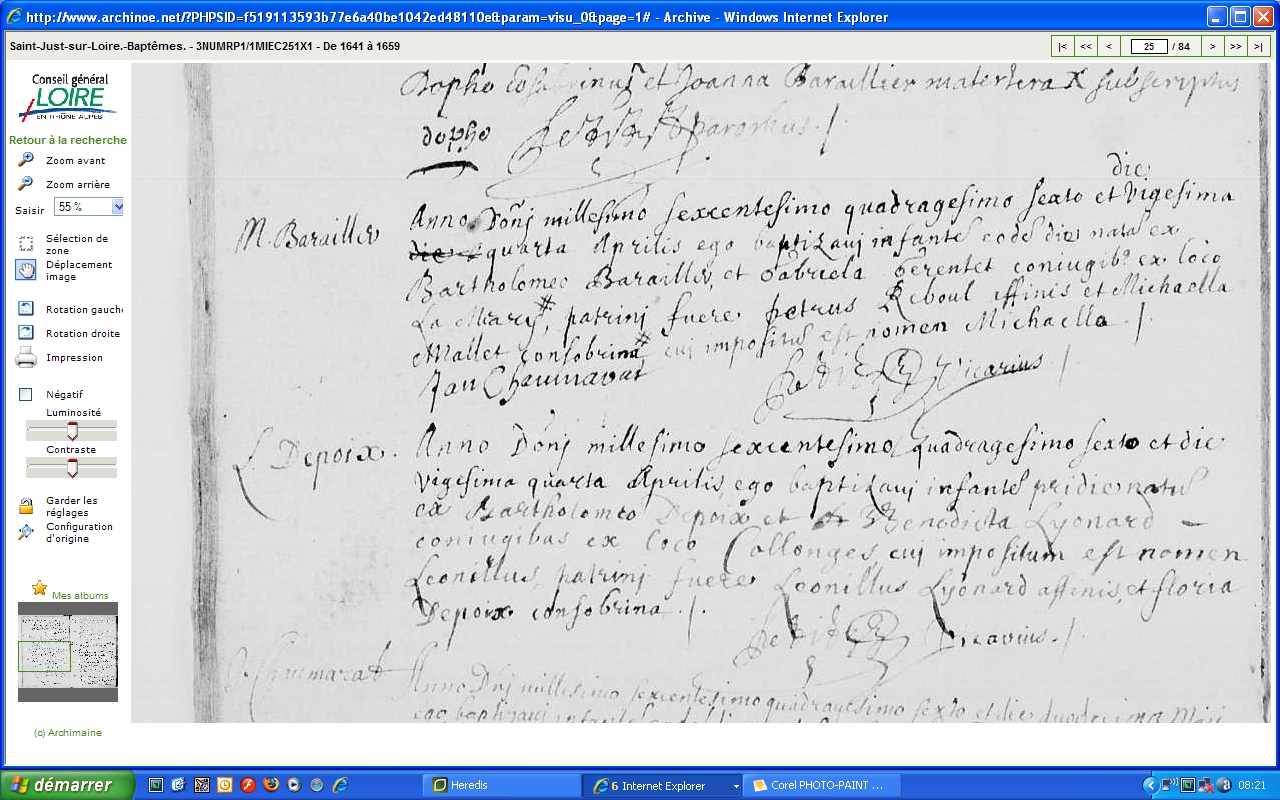The width and height of the screenshot is (1280, 800).
Task: Open the zoom percentage dropdown
Action: [118, 207]
